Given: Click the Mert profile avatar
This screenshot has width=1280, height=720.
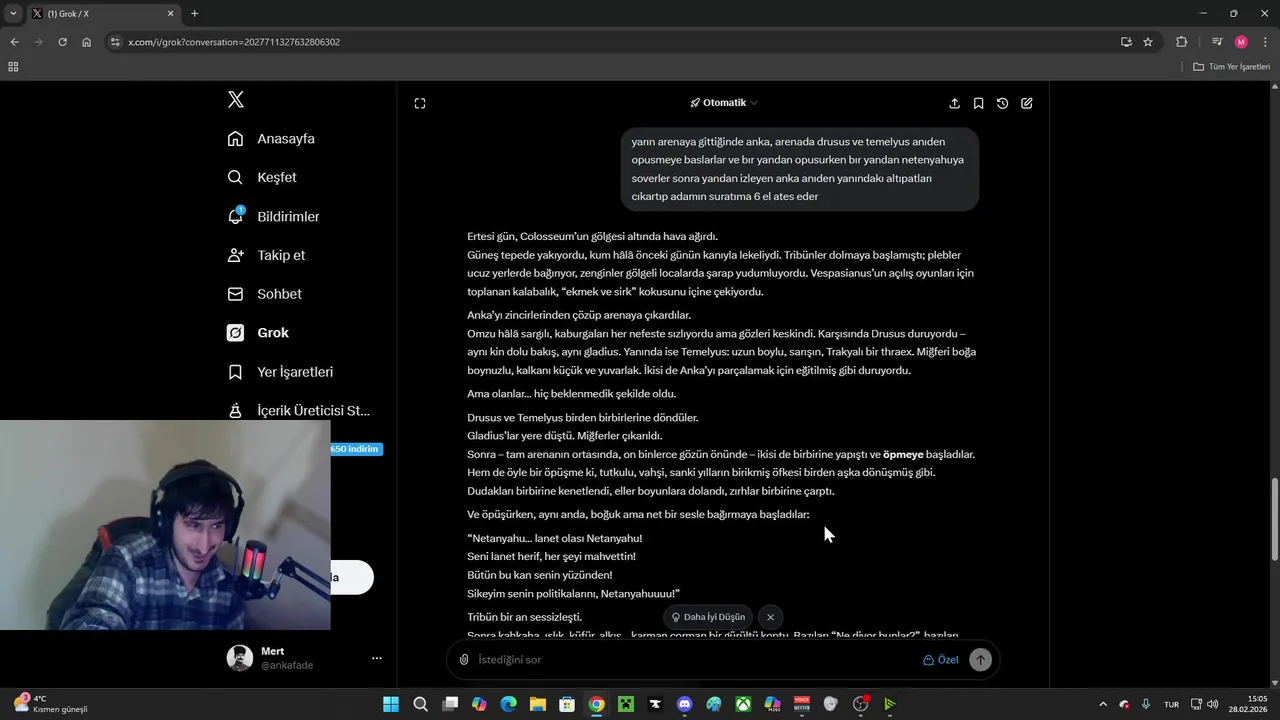Looking at the screenshot, I should click(x=240, y=658).
